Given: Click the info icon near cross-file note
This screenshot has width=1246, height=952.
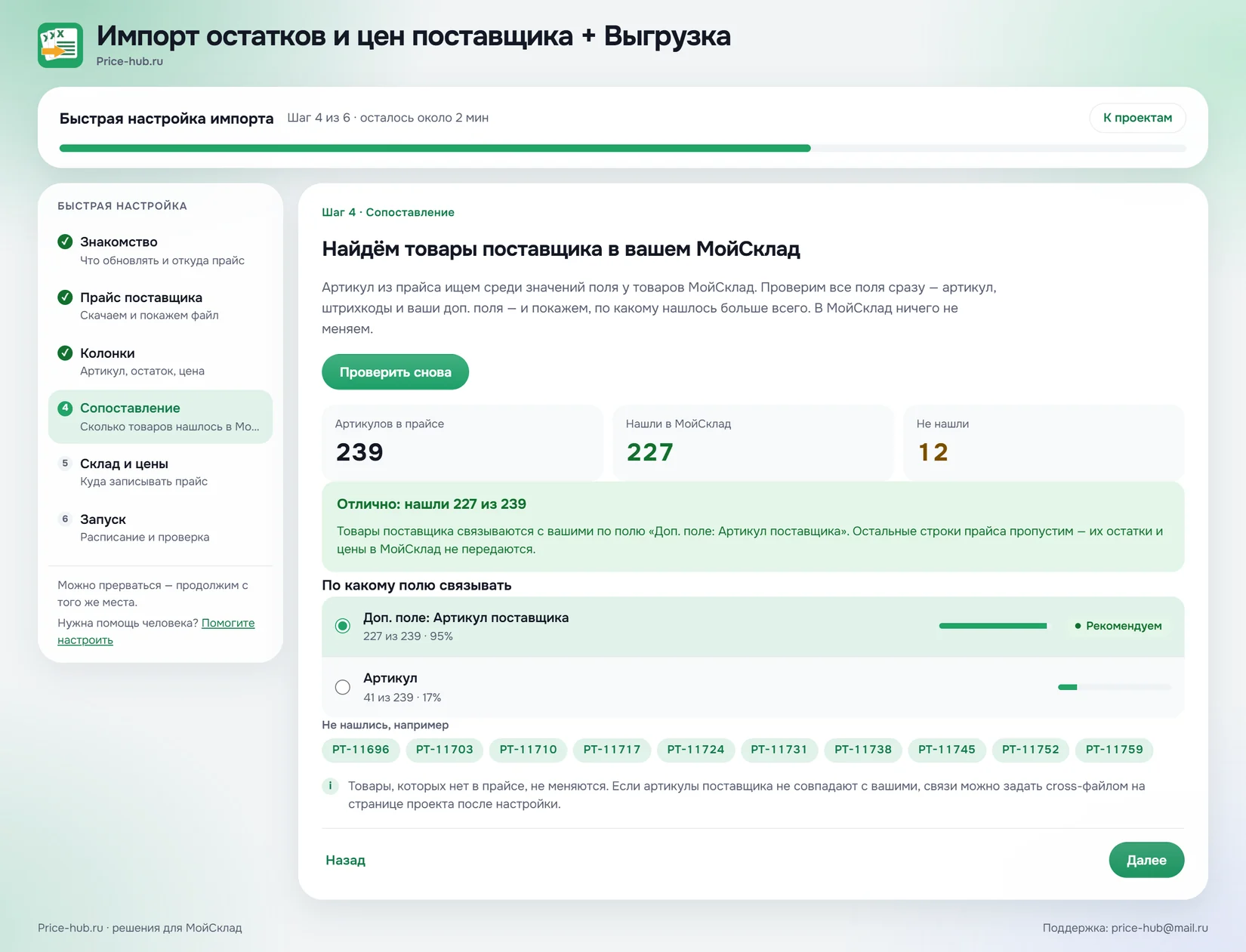Looking at the screenshot, I should point(330,786).
